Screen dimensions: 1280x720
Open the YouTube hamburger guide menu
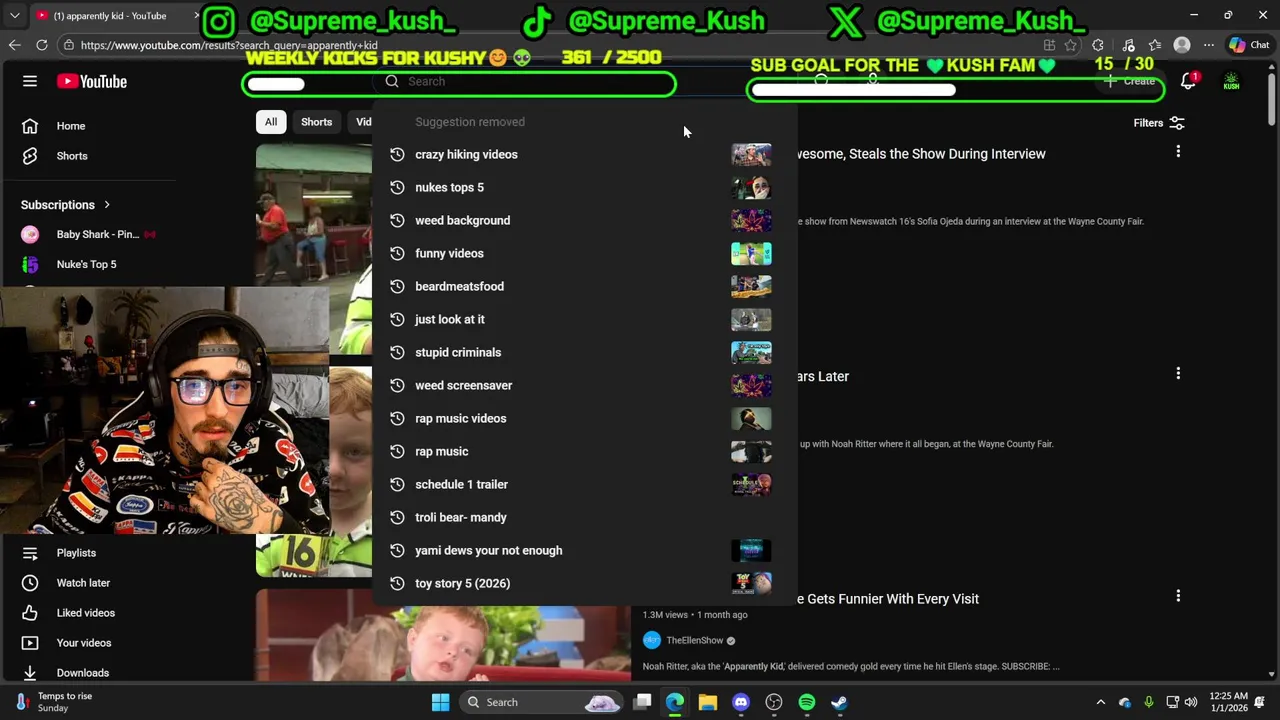(x=30, y=82)
